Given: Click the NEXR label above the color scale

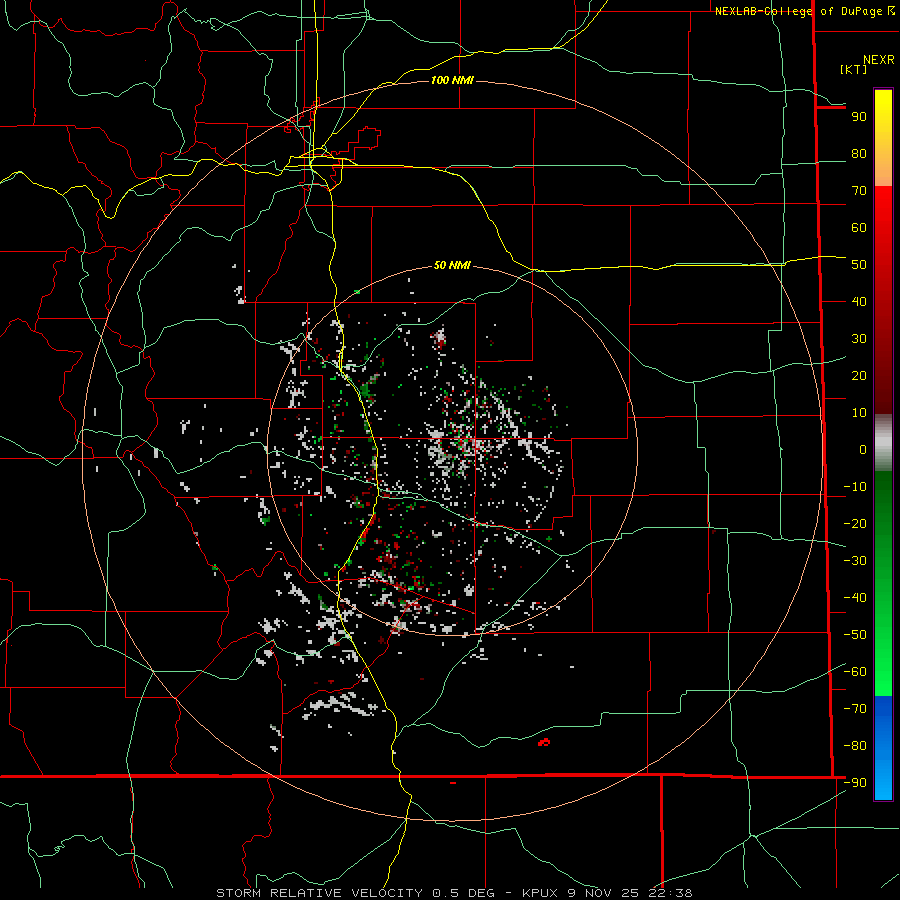Looking at the screenshot, I should 879,60.
